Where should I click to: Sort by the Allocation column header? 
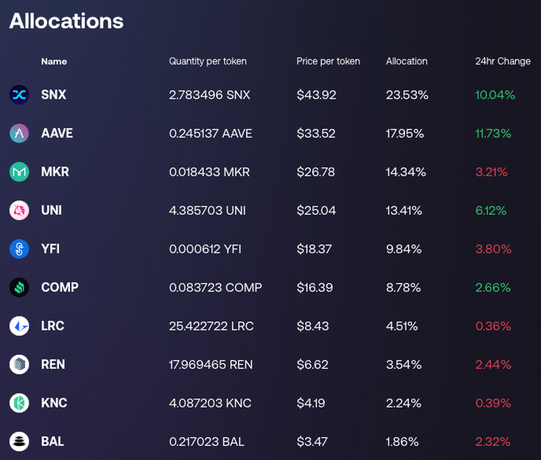coord(407,61)
